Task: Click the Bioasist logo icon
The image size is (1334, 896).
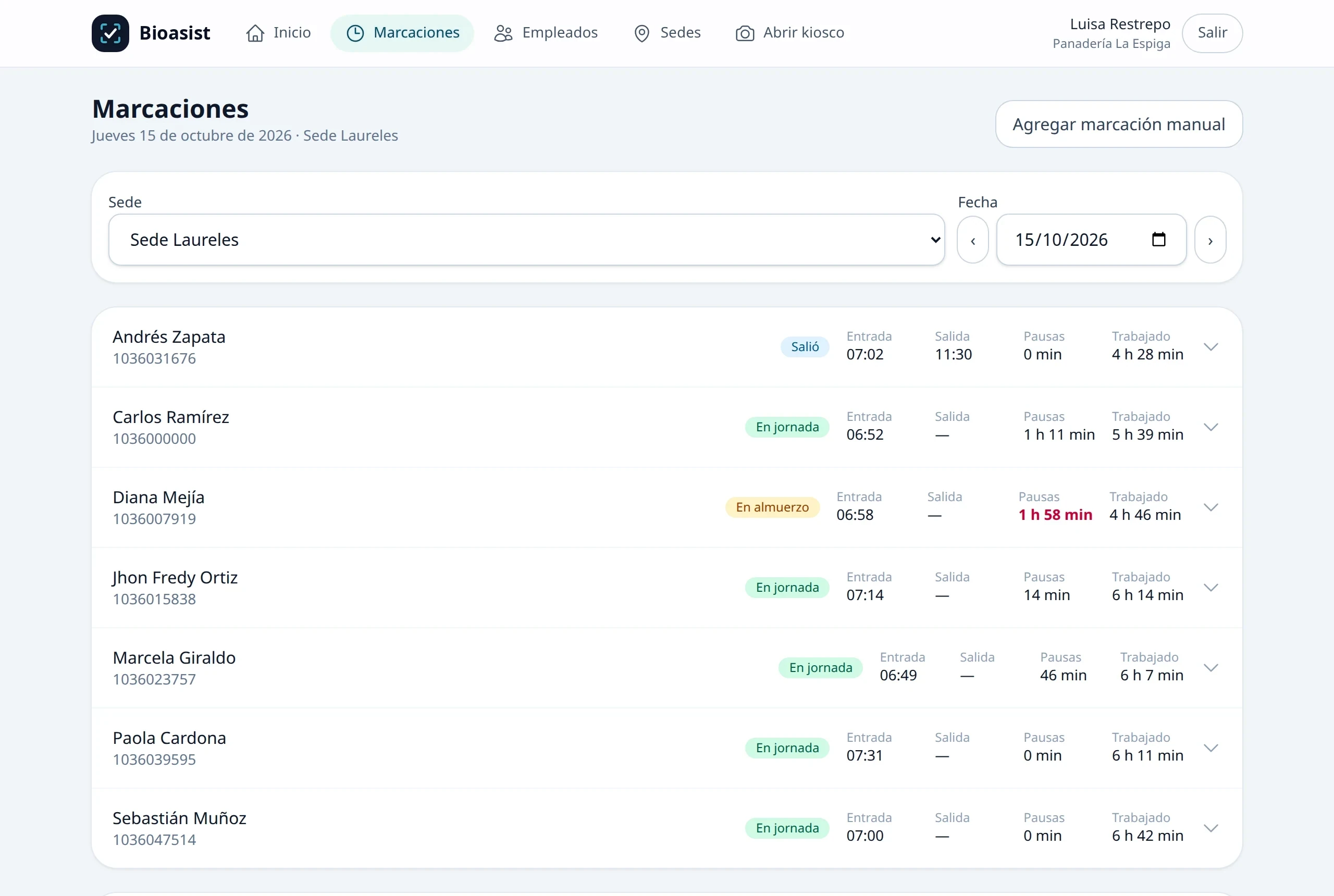Action: pos(110,33)
